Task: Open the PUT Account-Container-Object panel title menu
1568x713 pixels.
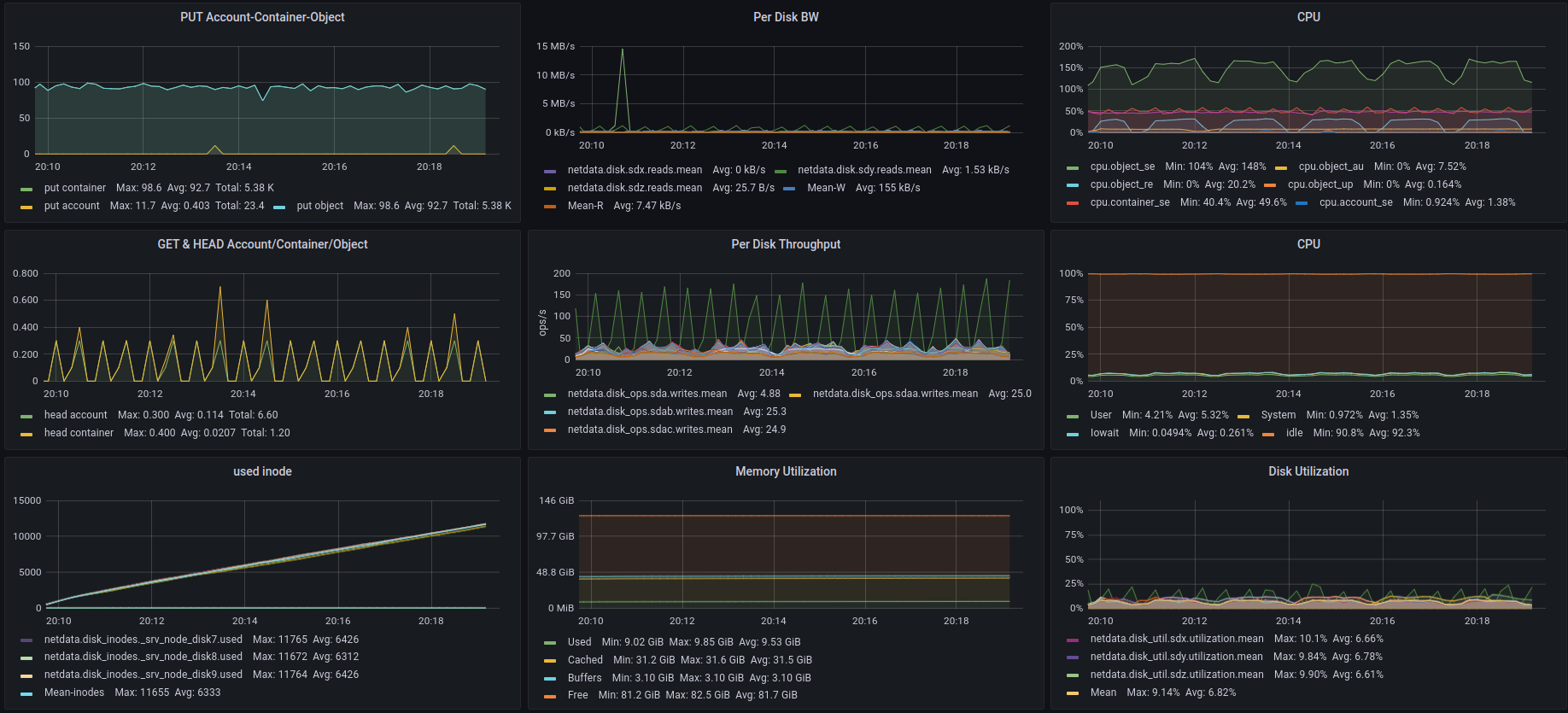Action: 262,17
